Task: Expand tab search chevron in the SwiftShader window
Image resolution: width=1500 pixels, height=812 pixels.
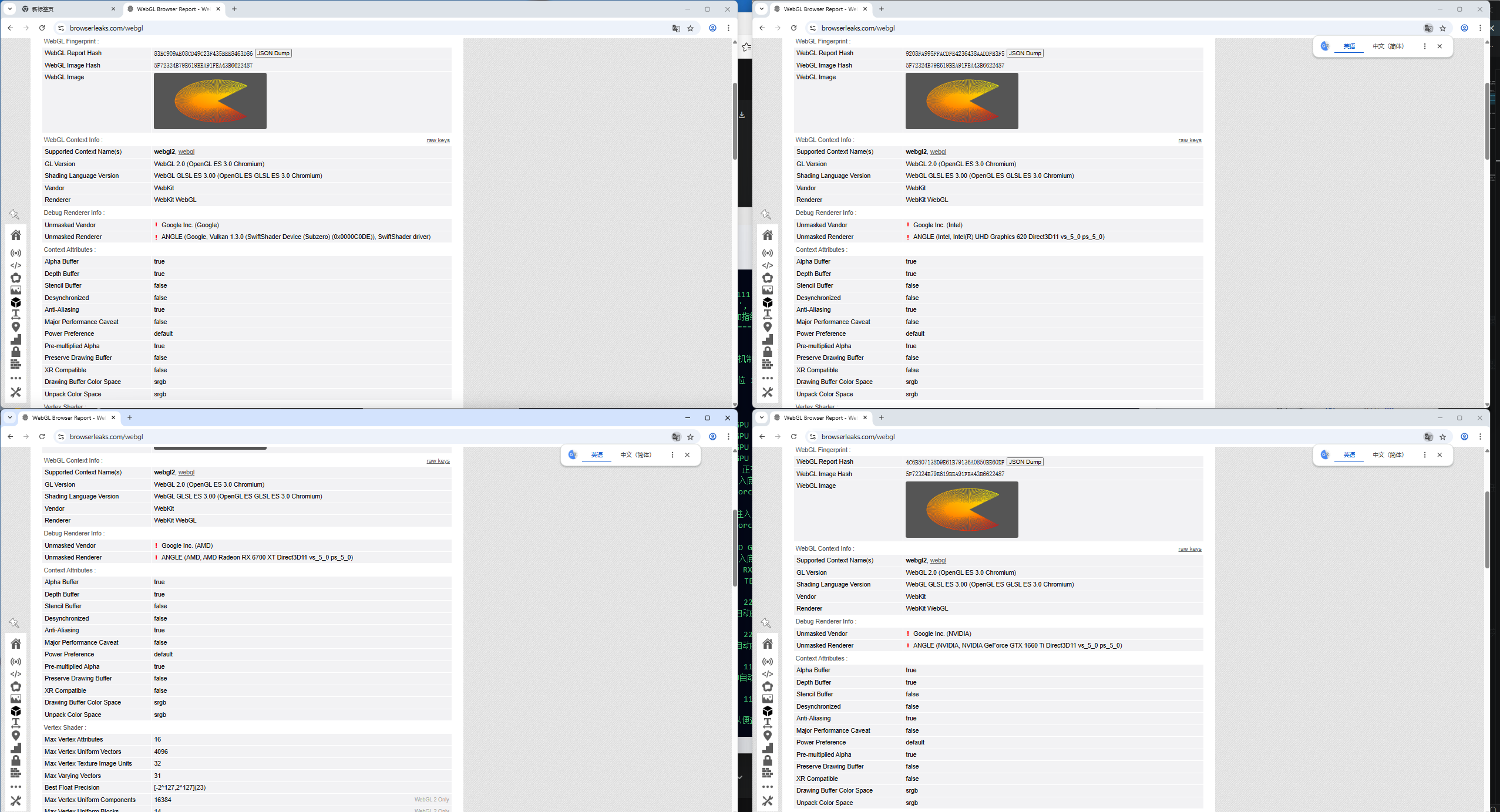Action: coord(10,9)
